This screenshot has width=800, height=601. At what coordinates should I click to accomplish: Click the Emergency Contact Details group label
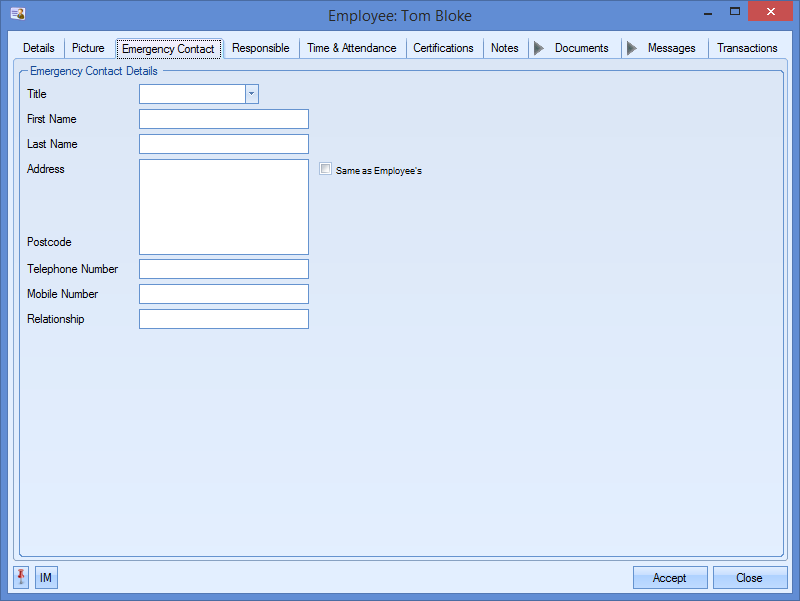[x=94, y=71]
